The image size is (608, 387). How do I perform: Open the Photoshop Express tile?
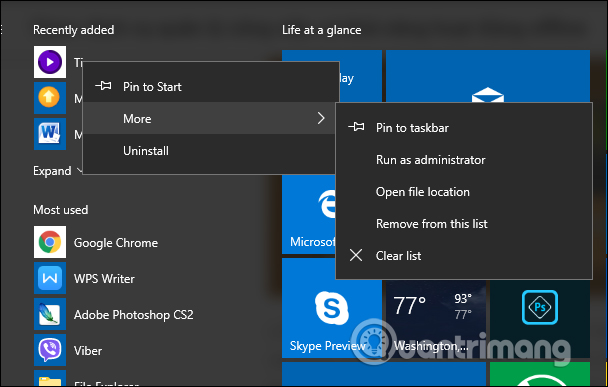click(539, 319)
